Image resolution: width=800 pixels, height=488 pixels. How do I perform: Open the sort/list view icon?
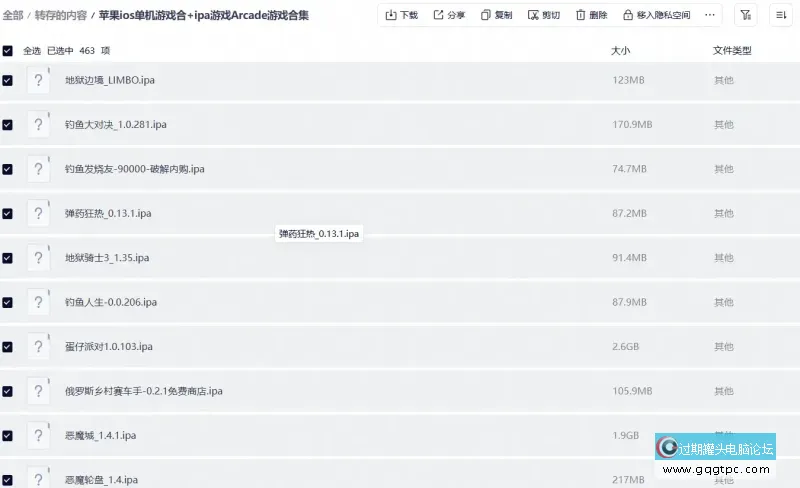tap(781, 15)
